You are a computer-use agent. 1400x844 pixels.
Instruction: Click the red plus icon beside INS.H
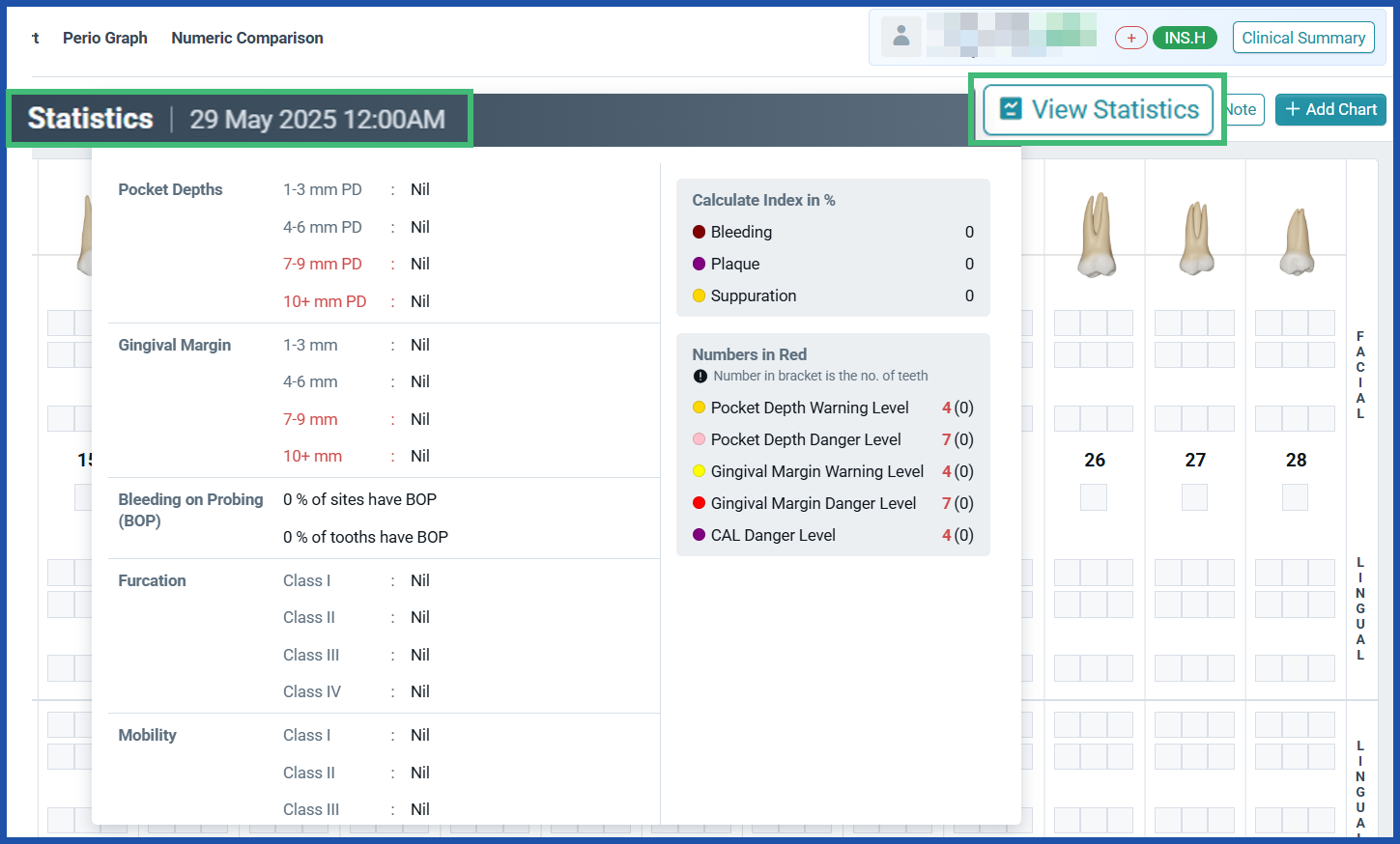pos(1130,37)
